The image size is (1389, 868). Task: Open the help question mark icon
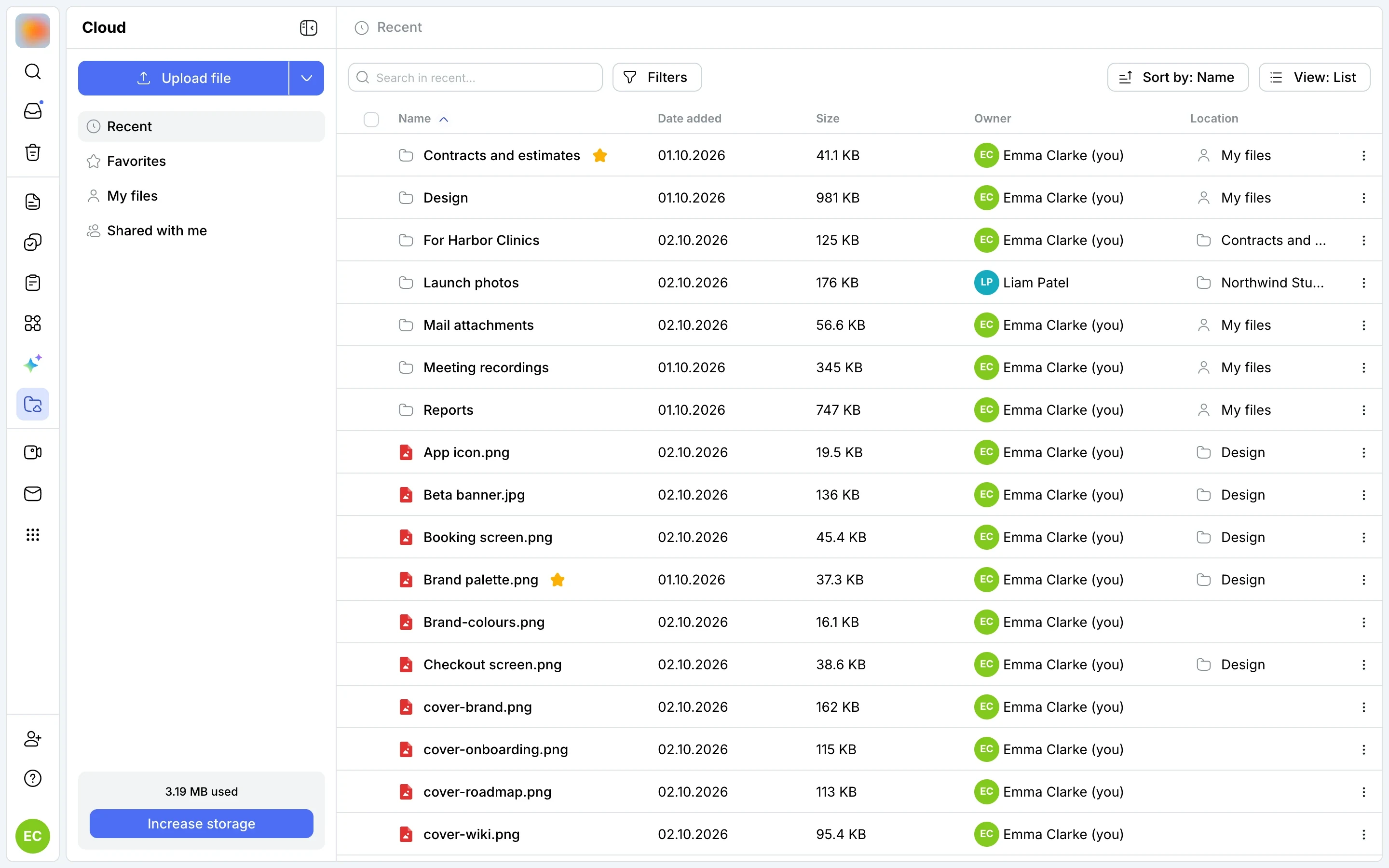pyautogui.click(x=33, y=778)
